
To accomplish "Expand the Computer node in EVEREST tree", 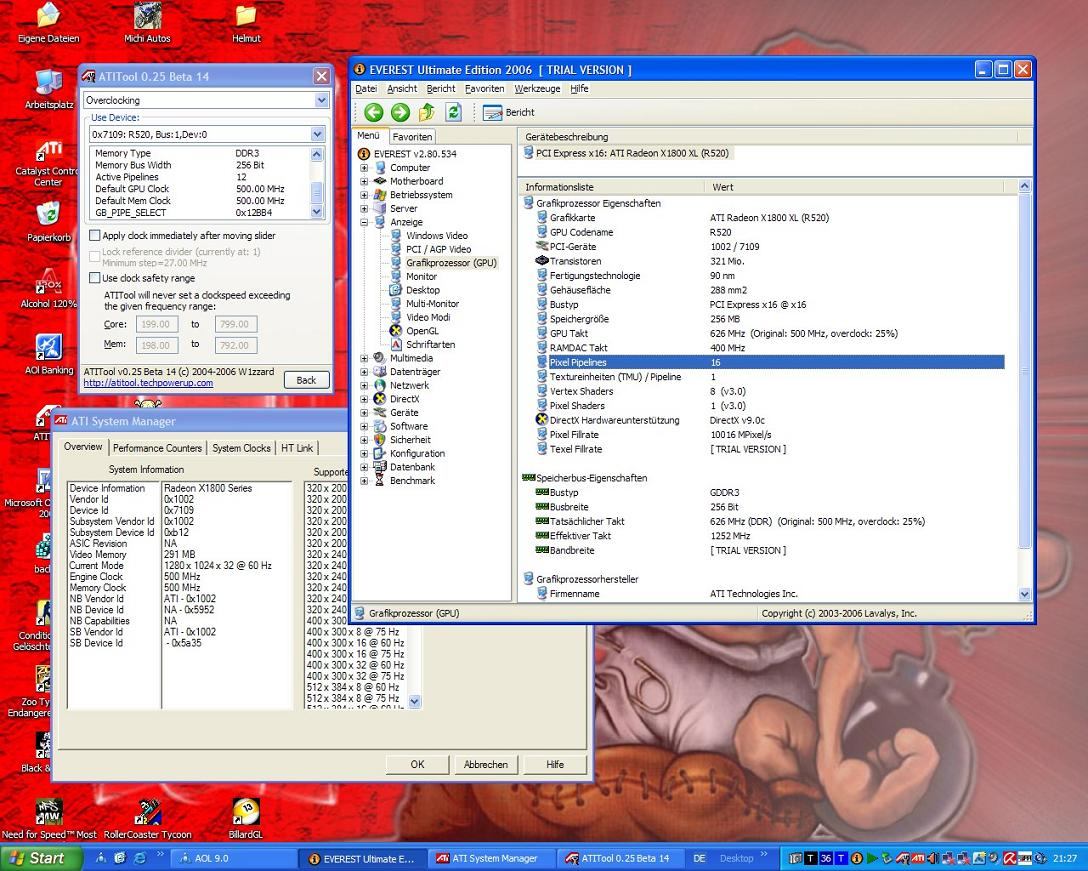I will point(364,168).
